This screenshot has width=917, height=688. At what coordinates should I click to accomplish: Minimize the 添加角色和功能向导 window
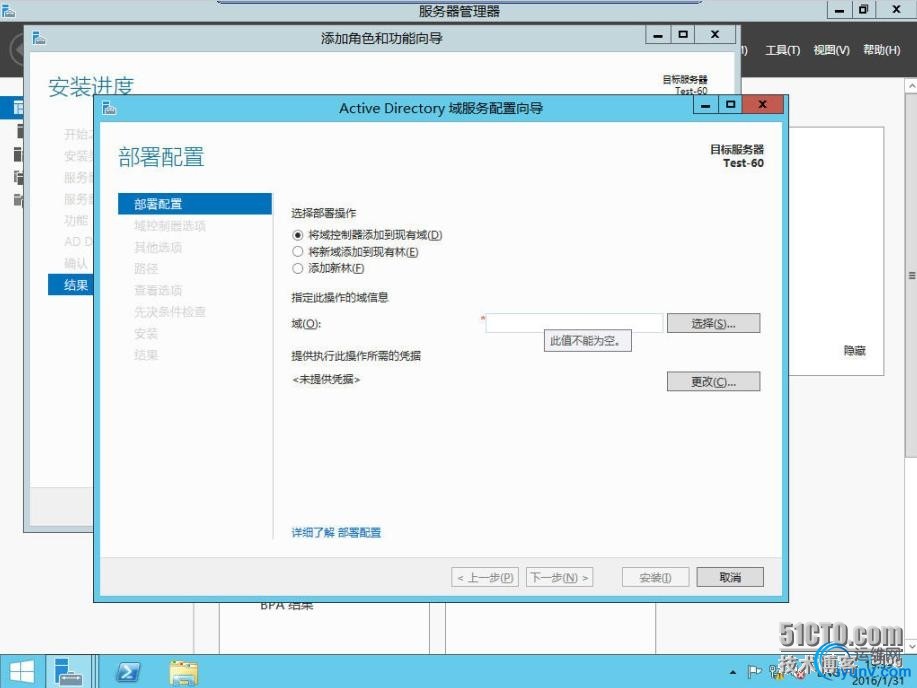(x=658, y=35)
